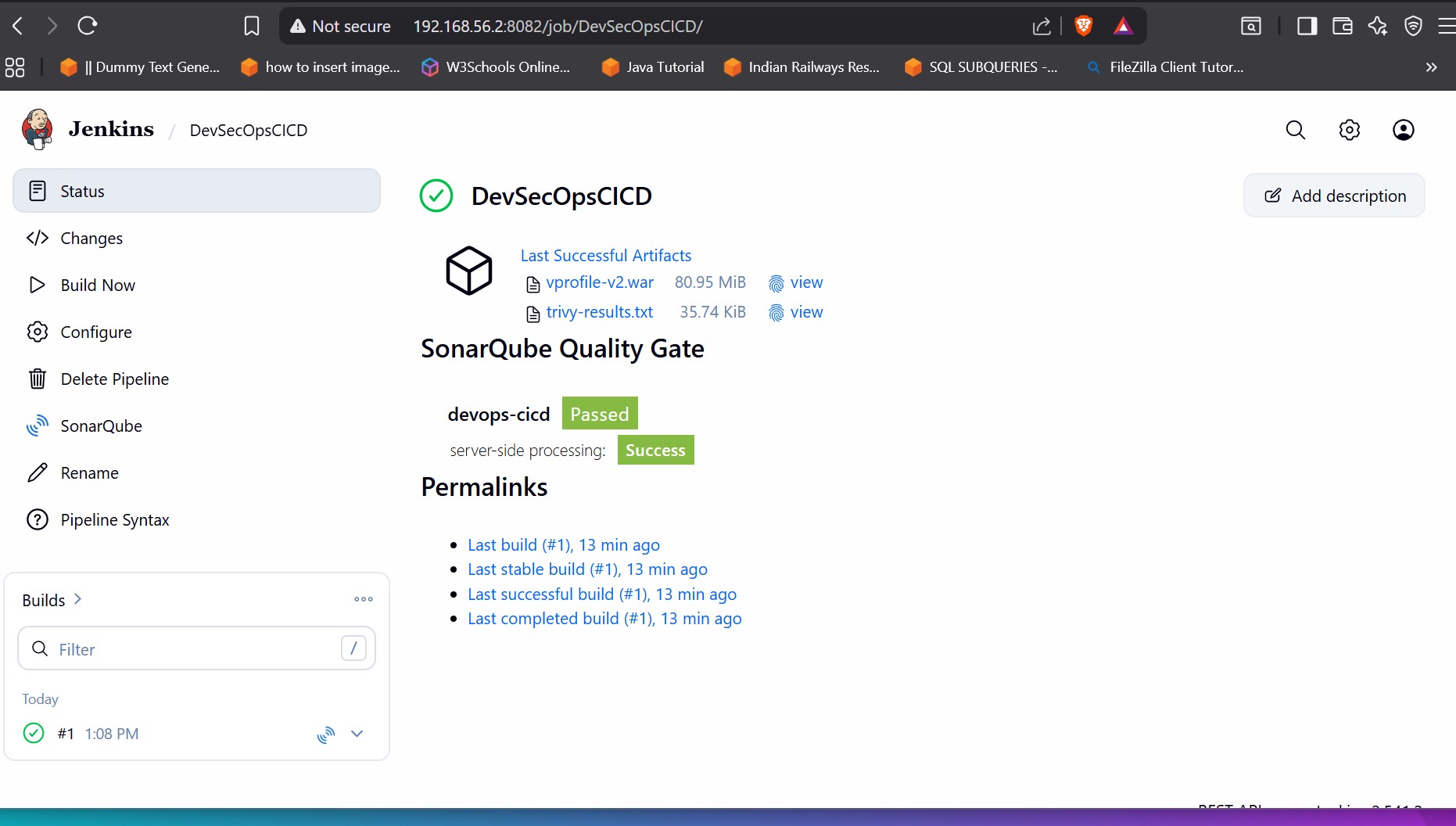Open the trivy-results.txt artifact

pos(600,312)
